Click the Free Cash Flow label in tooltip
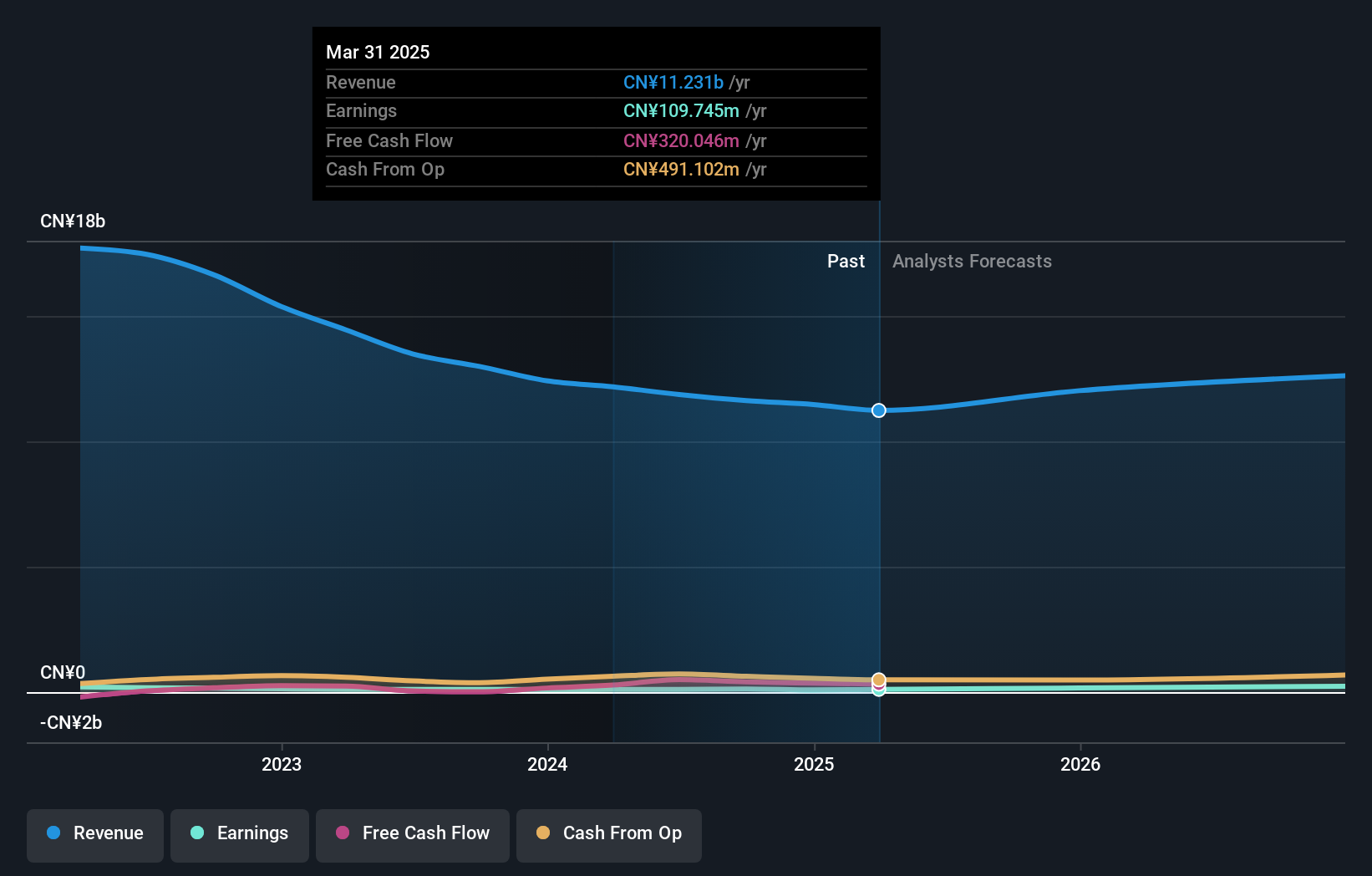Screen dimensions: 1372x876 coord(389,140)
